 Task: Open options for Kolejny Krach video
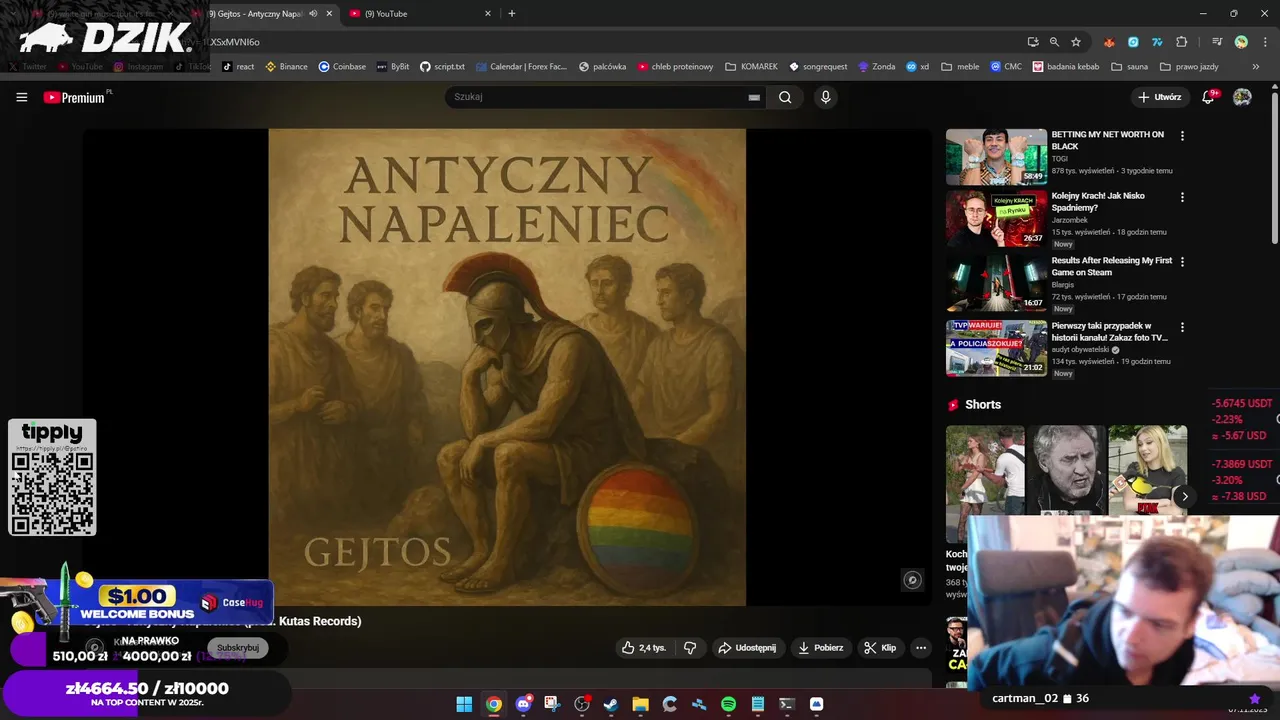click(x=1182, y=198)
